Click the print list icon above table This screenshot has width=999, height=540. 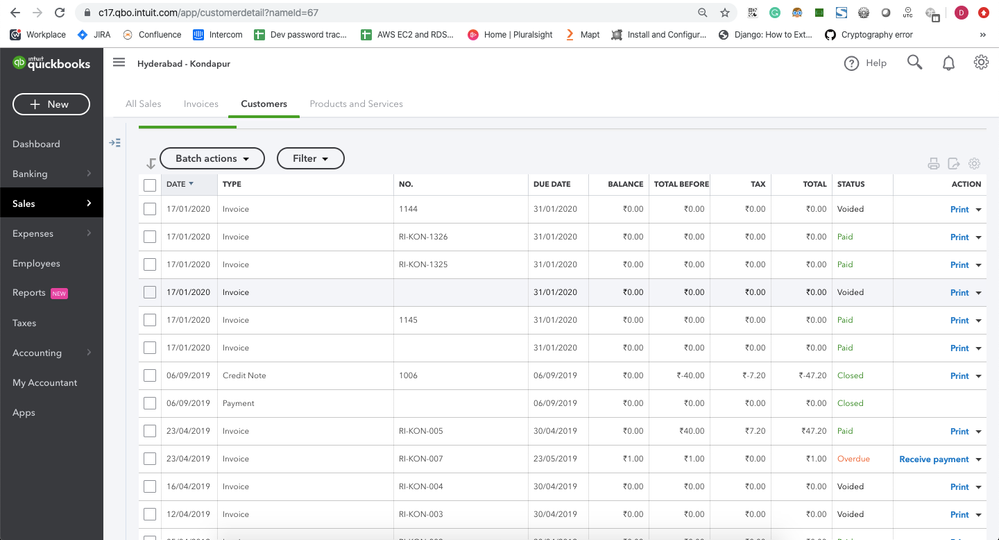(x=933, y=164)
